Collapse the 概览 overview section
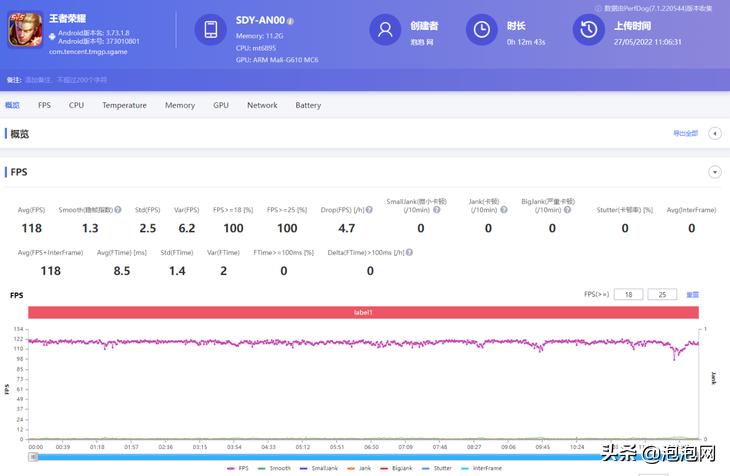Screen dimensions: 730x476 point(714,133)
